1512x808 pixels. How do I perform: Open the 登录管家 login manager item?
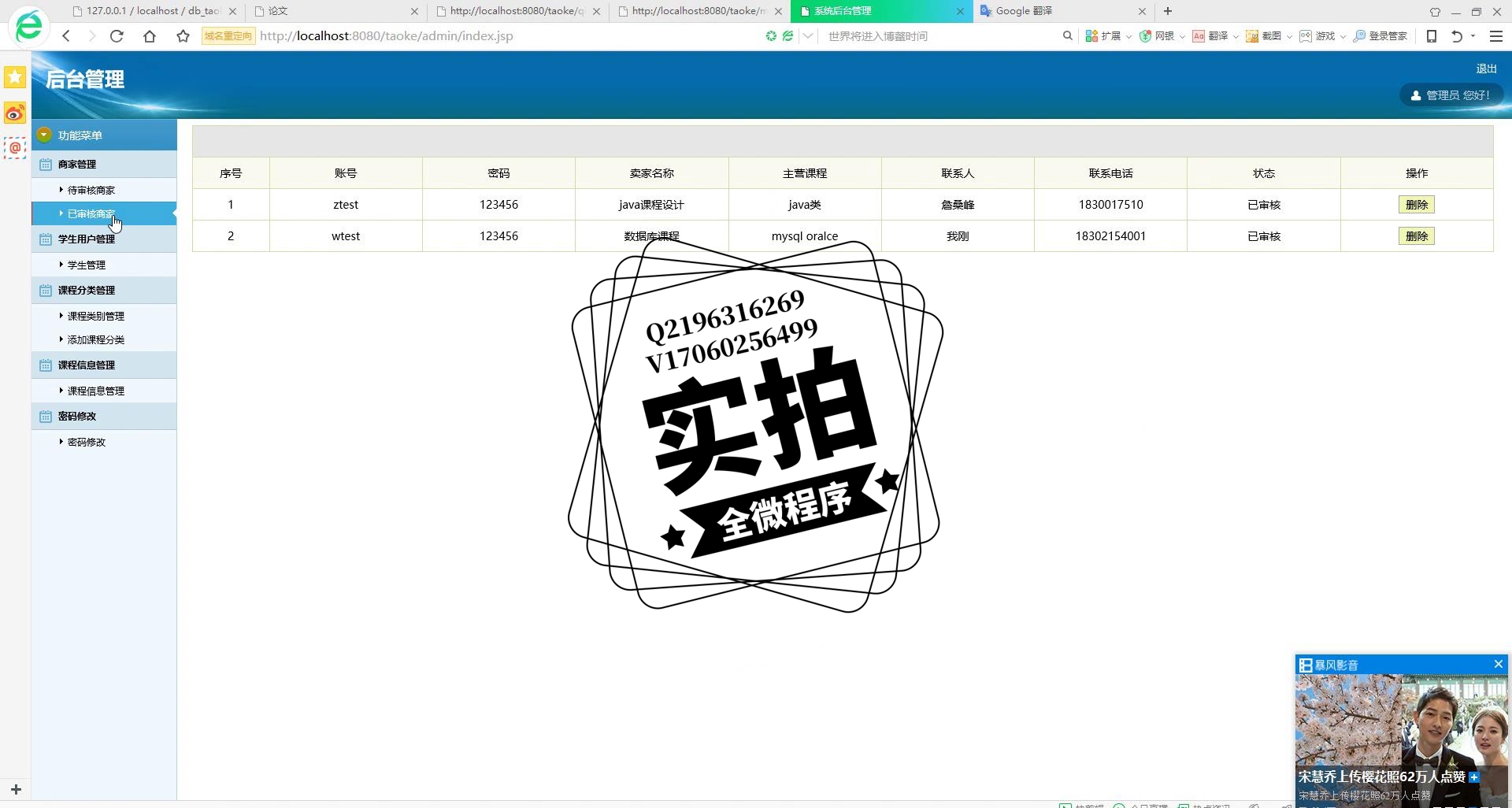pyautogui.click(x=1380, y=36)
